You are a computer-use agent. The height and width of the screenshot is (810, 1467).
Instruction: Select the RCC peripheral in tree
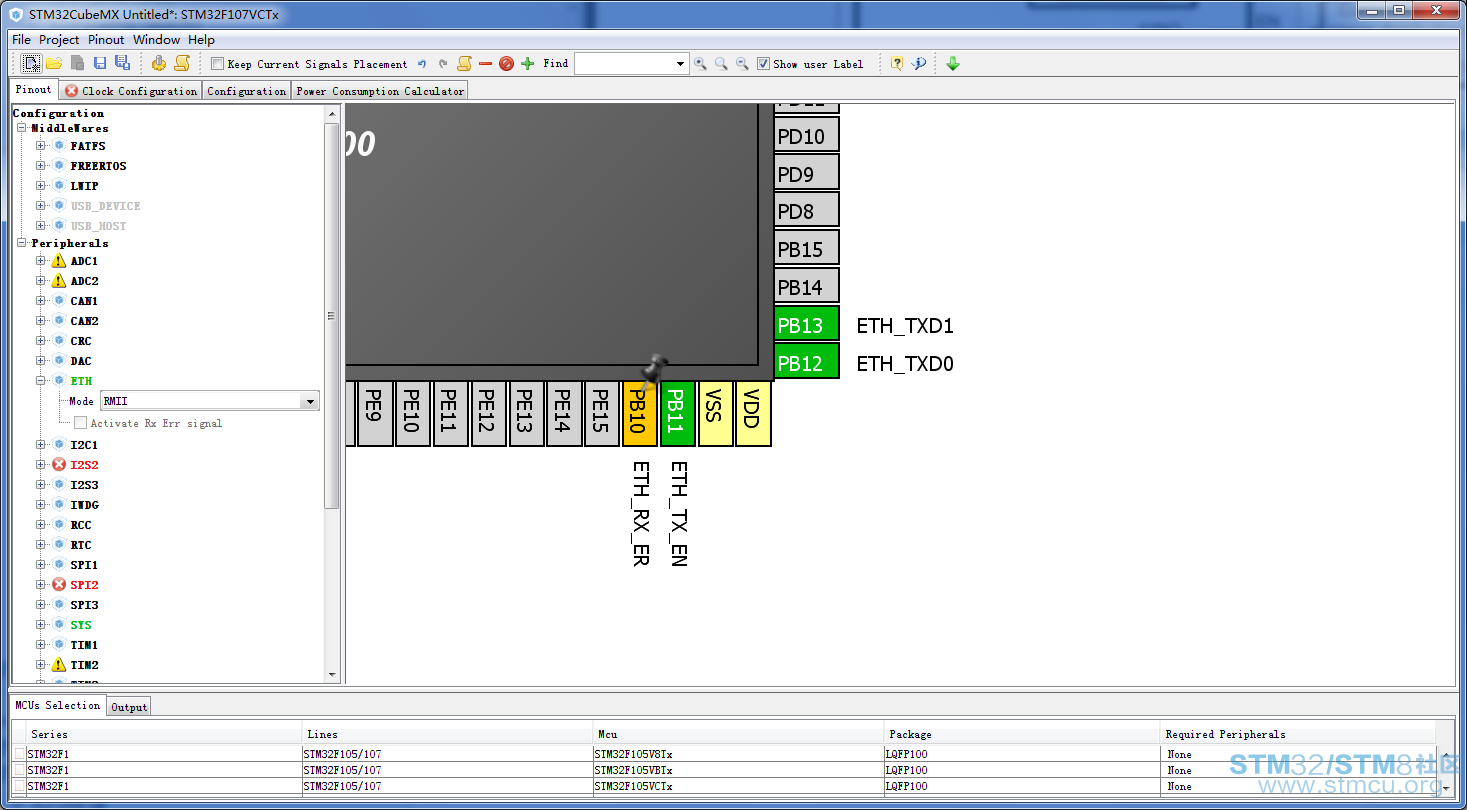pyautogui.click(x=81, y=525)
